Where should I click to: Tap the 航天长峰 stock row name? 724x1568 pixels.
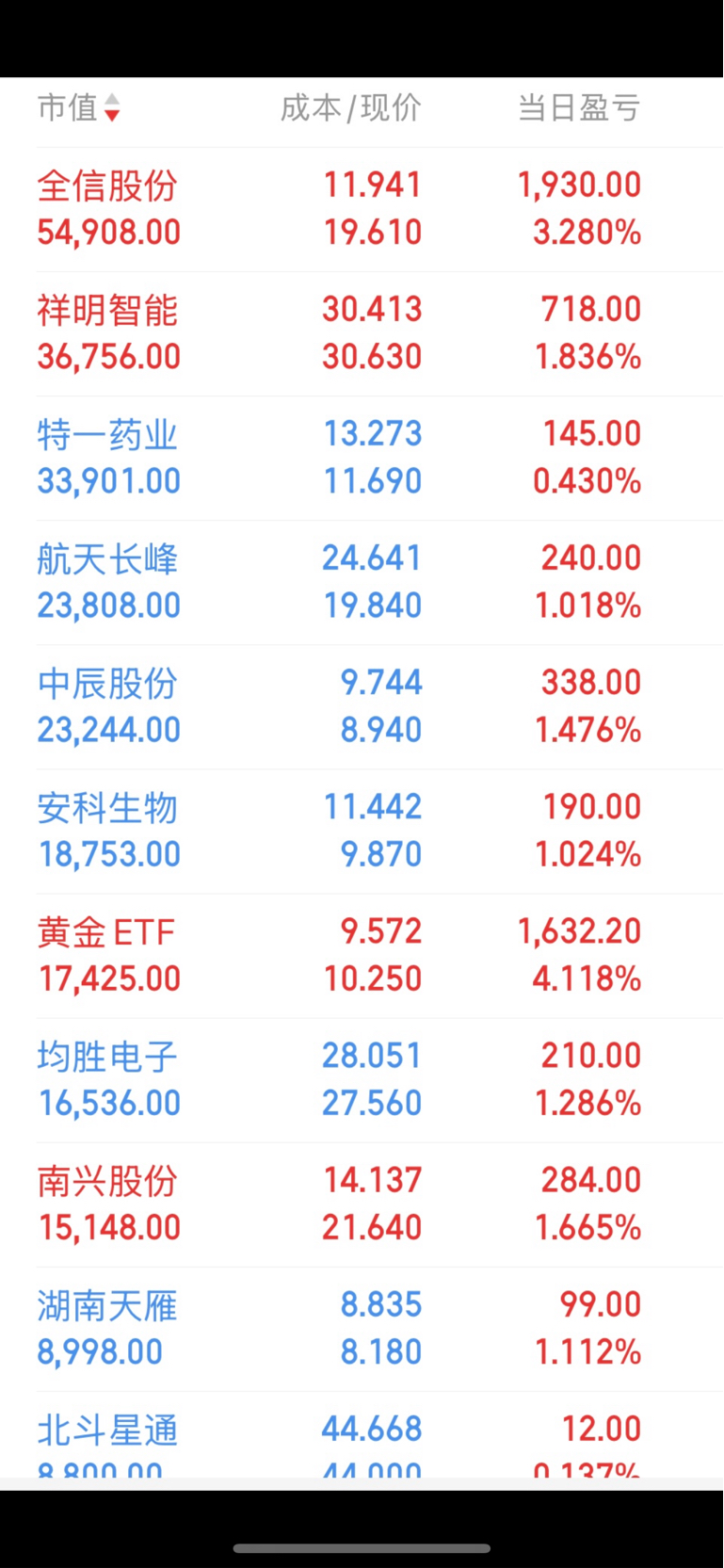click(107, 558)
